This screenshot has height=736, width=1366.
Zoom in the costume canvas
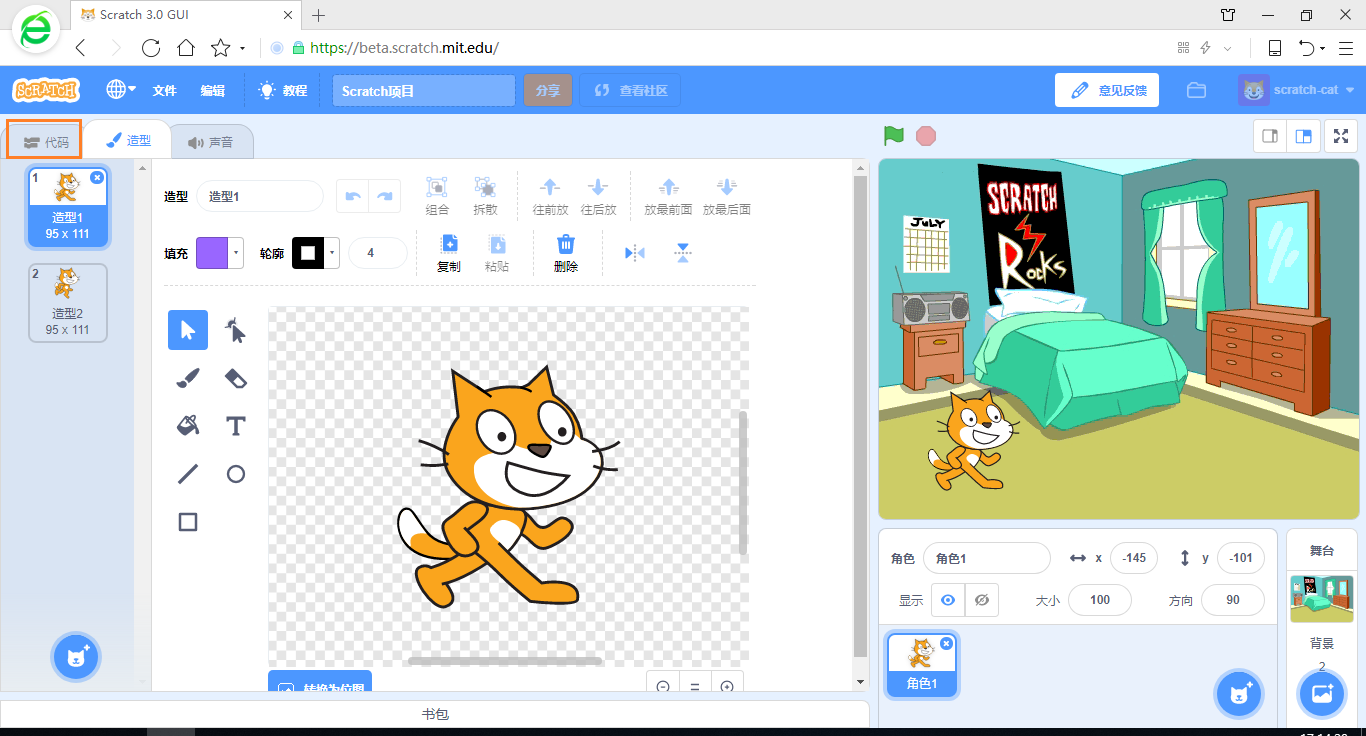[727, 685]
